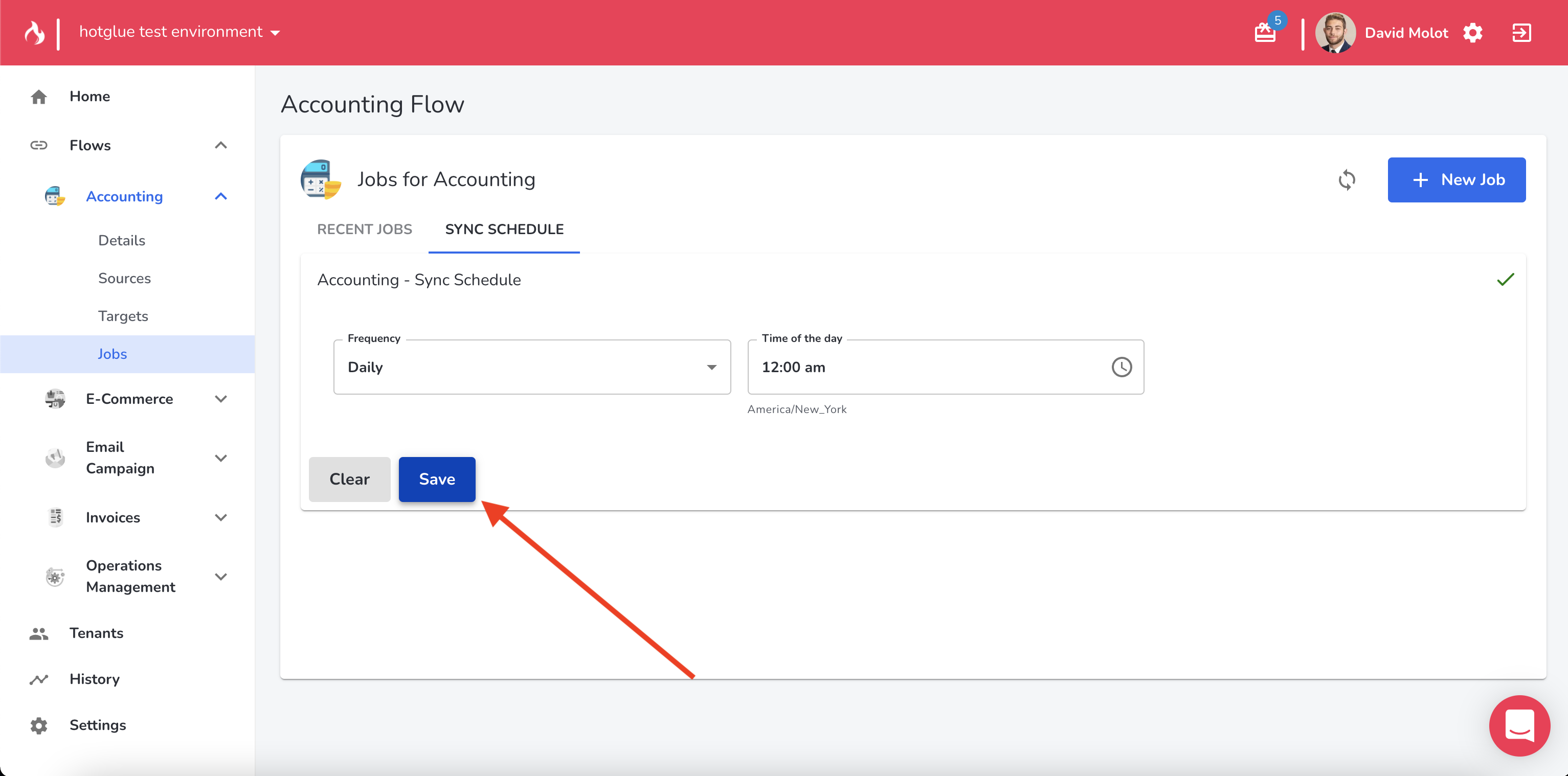1568x776 pixels.
Task: Open the hotglue test environment dropdown
Action: pos(180,32)
